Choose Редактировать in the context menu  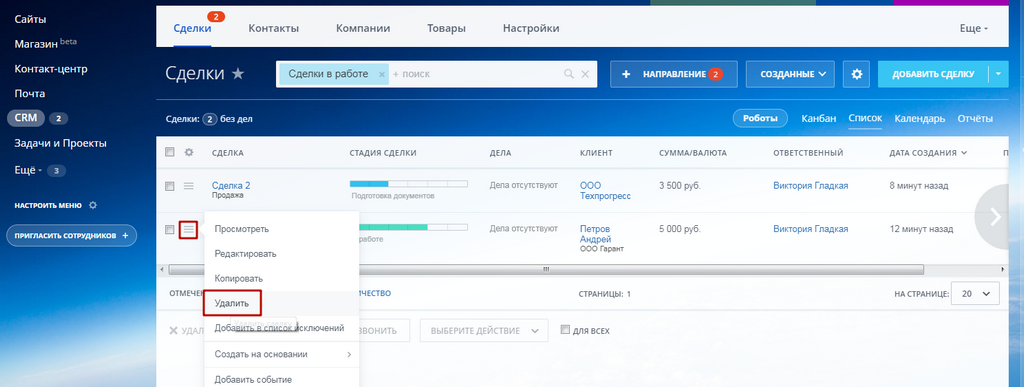point(246,254)
